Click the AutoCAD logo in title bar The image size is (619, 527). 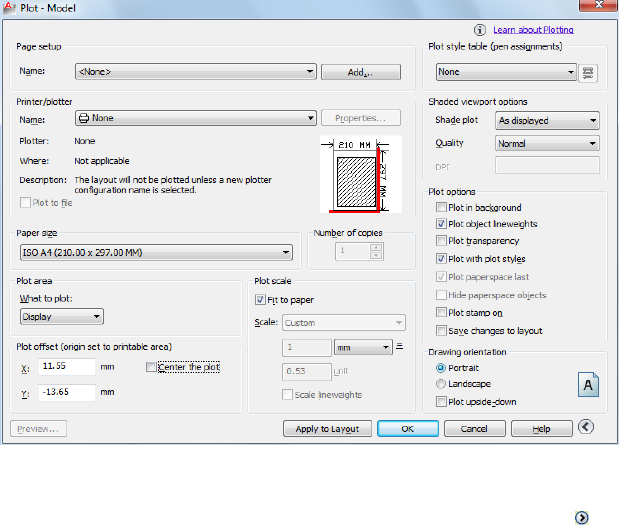[x=9, y=8]
